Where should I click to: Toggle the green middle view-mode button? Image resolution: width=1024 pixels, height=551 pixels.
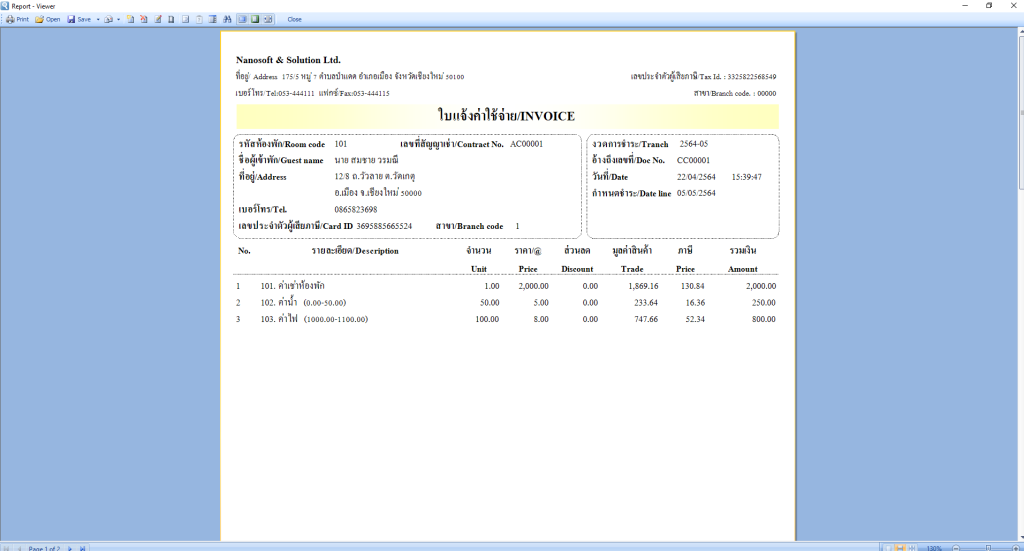255,20
